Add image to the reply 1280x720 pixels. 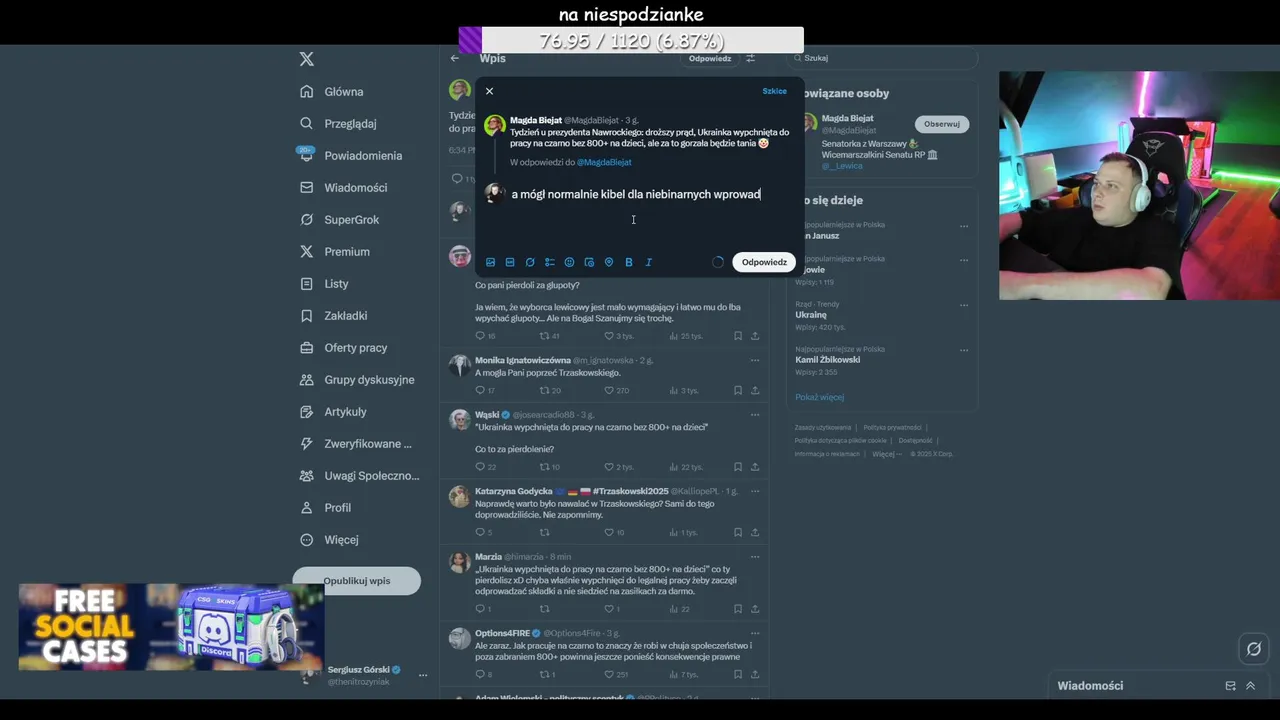point(490,262)
